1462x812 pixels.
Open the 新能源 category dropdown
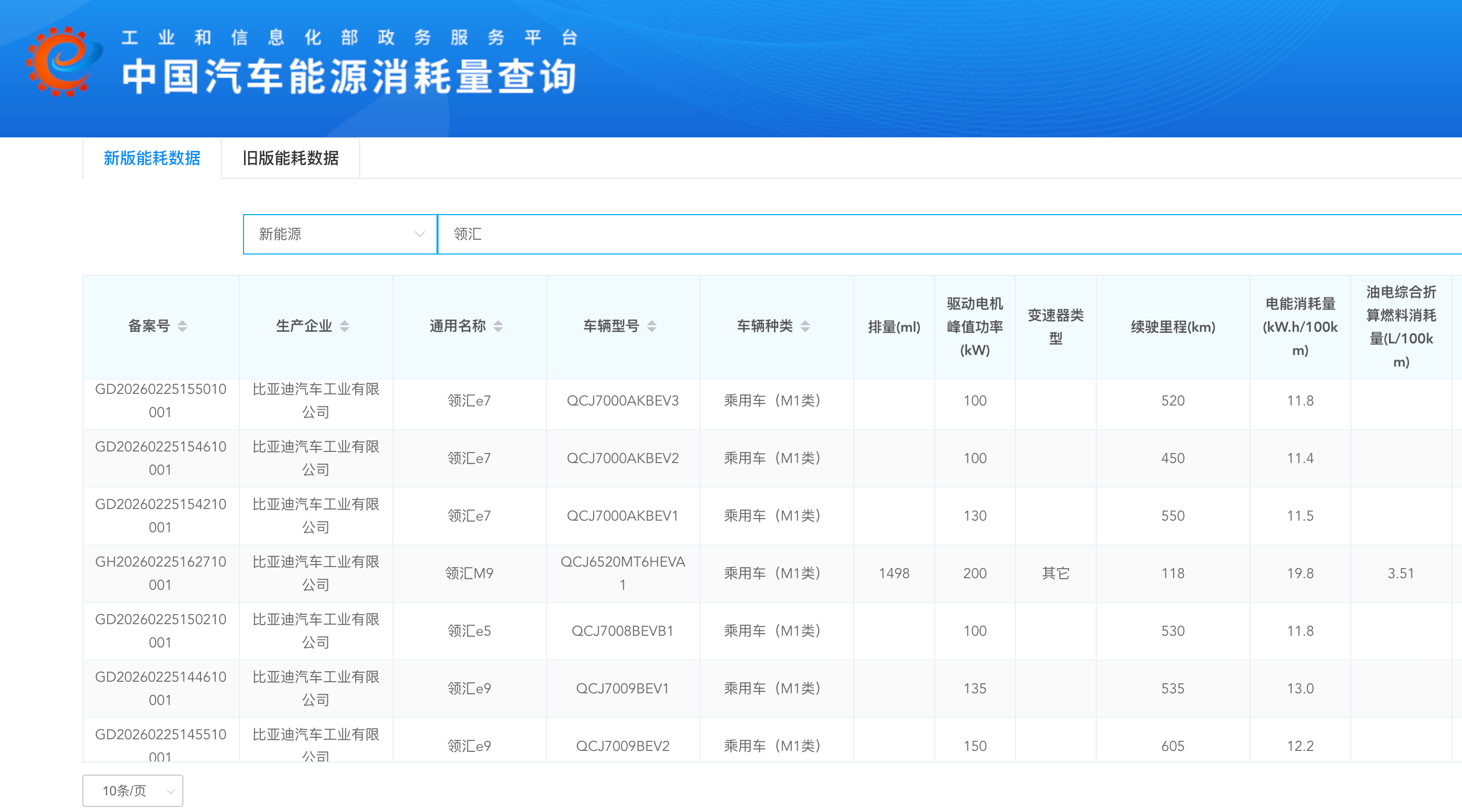pos(339,234)
